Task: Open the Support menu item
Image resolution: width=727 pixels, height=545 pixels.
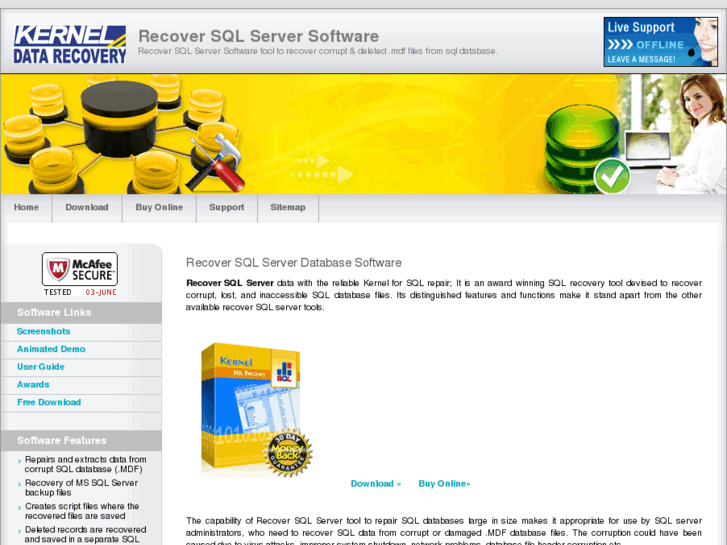Action: point(226,208)
